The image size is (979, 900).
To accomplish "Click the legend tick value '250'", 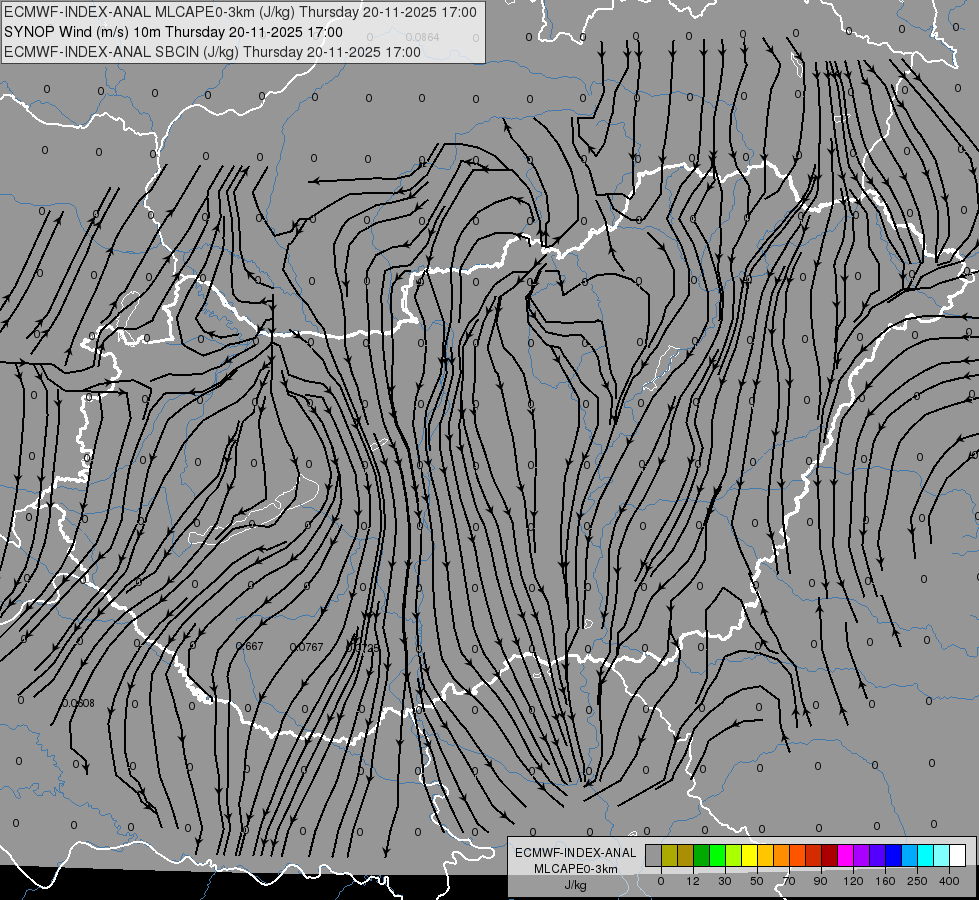I will coord(917,881).
